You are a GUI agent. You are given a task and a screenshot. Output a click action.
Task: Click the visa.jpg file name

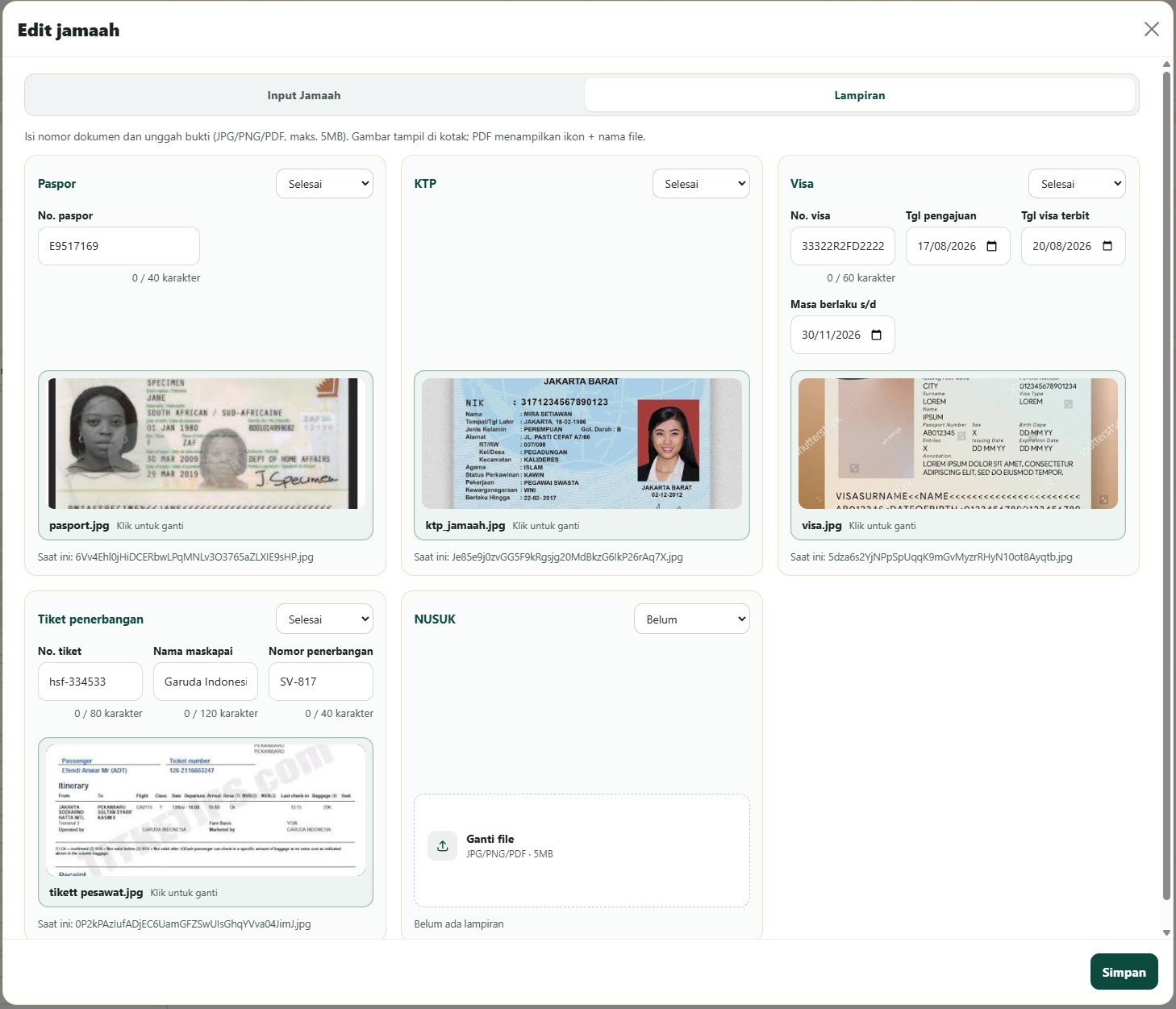(822, 526)
